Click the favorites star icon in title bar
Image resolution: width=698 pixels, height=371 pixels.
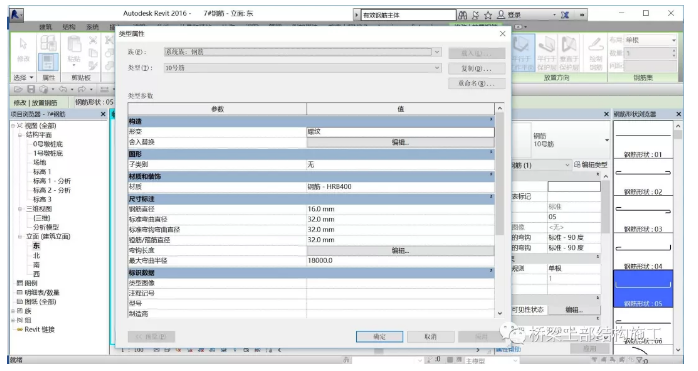488,15
